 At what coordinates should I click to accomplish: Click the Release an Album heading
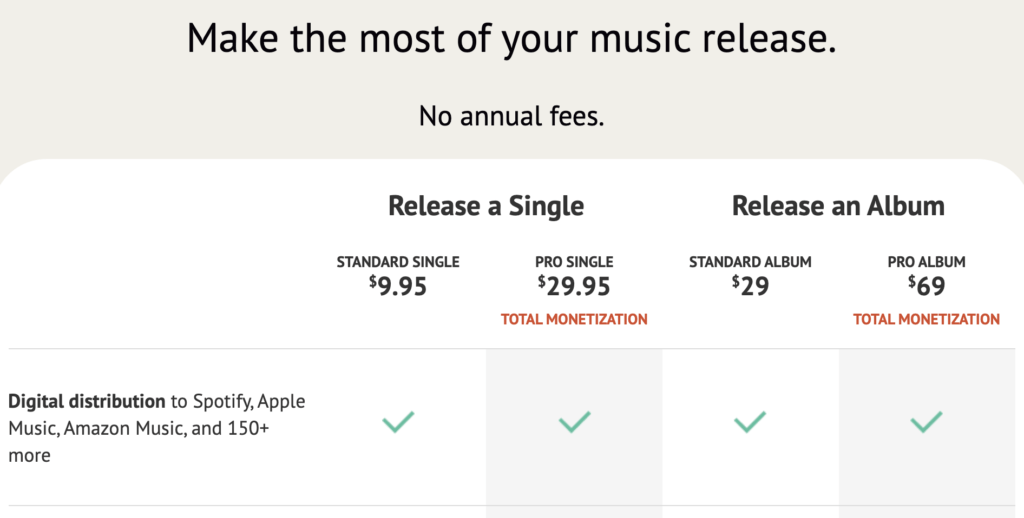tap(839, 206)
